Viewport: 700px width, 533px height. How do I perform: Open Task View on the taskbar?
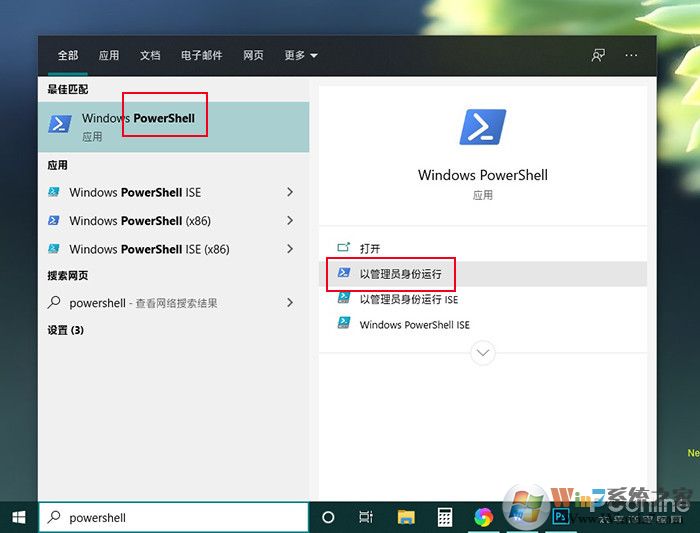[x=366, y=517]
